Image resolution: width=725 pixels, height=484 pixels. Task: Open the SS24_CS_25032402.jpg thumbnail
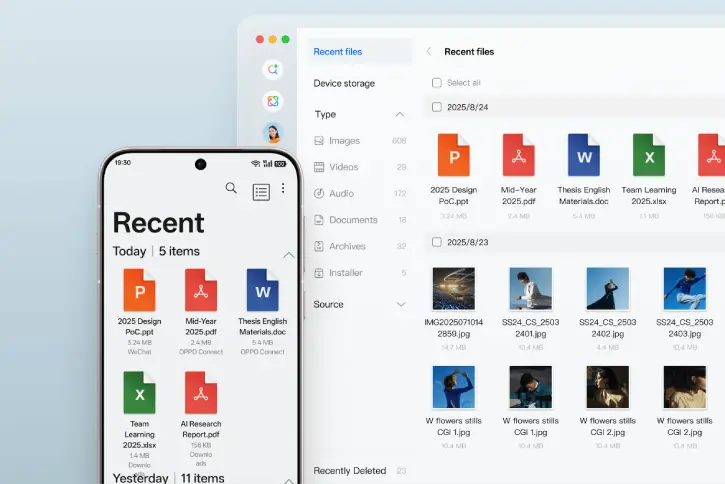pyautogui.click(x=608, y=288)
